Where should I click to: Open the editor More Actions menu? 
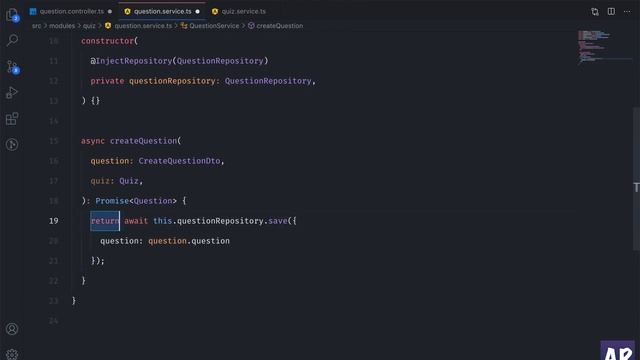point(627,11)
